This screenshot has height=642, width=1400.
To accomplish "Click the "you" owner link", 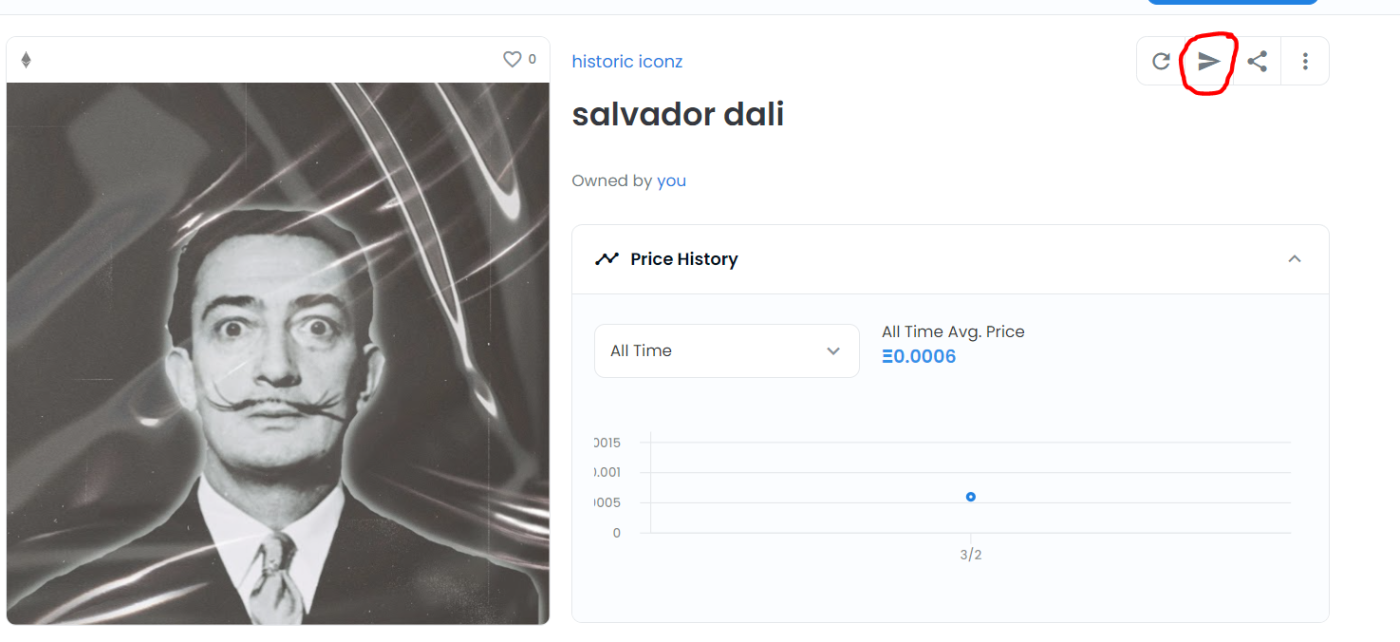I will point(671,181).
